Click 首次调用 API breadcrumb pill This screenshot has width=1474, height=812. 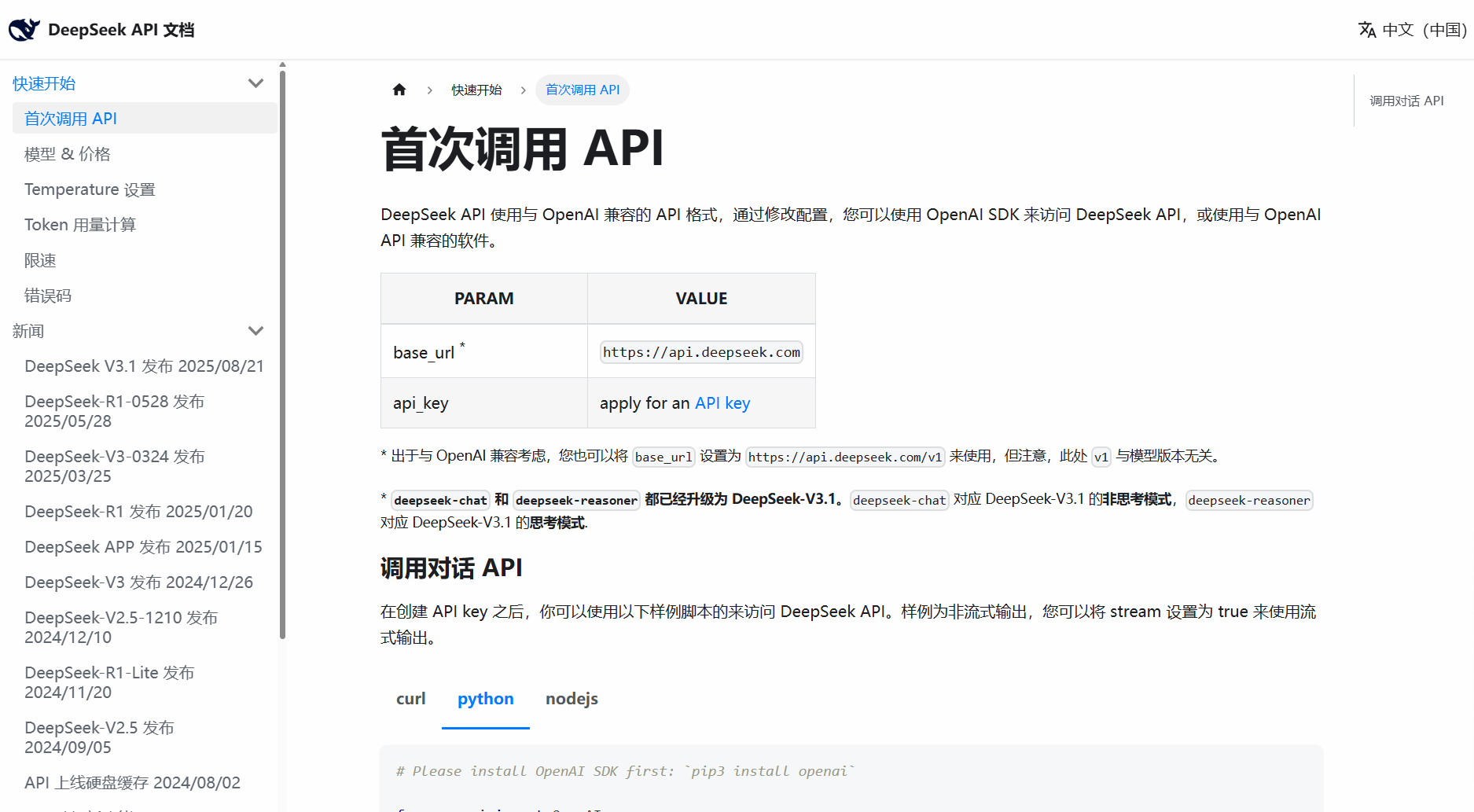[x=583, y=90]
